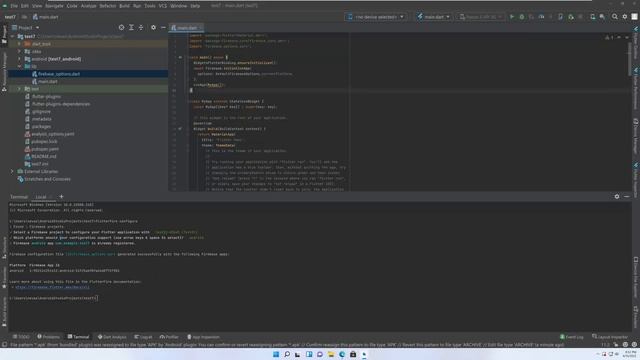Open the Dart Analysis tool window
Image resolution: width=640 pixels, height=360 pixels.
coord(112,337)
